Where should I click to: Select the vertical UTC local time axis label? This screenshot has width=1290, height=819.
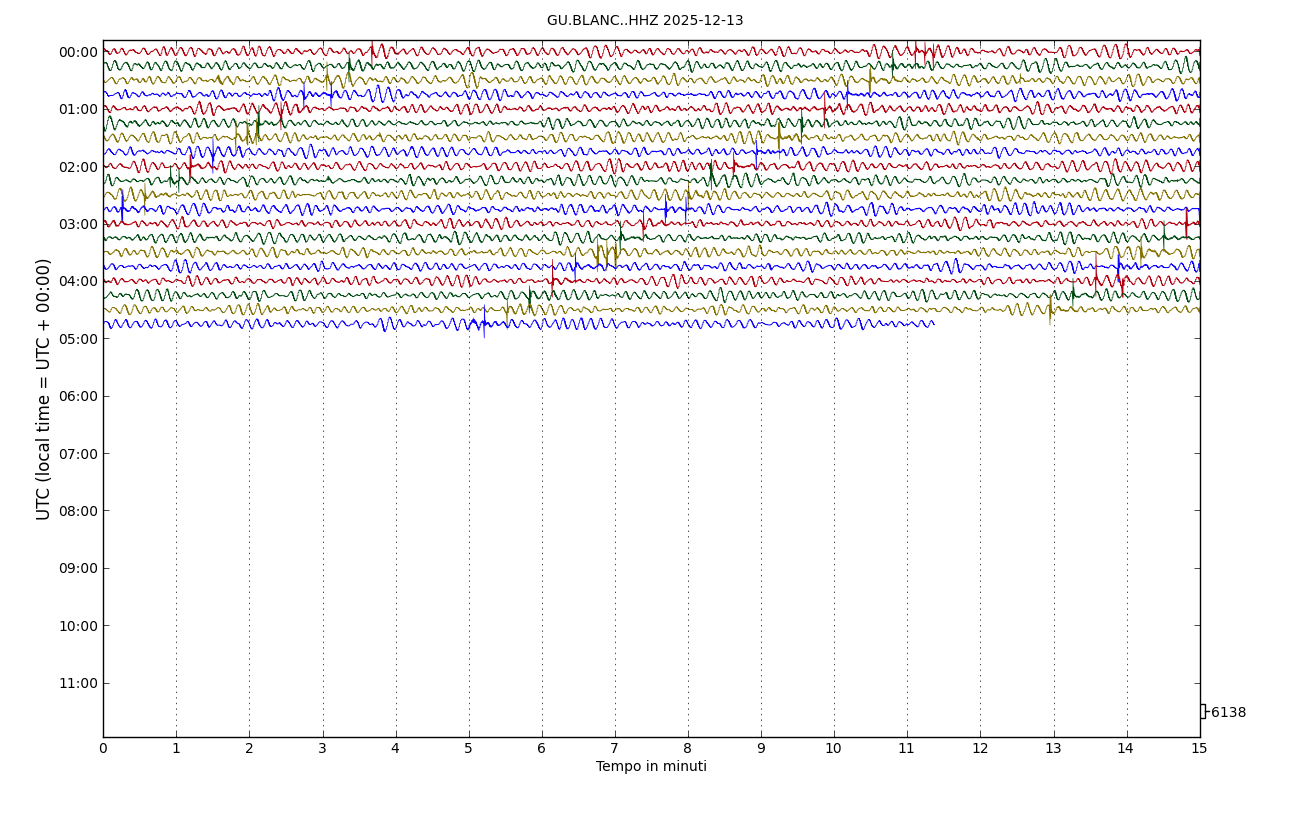click(44, 389)
